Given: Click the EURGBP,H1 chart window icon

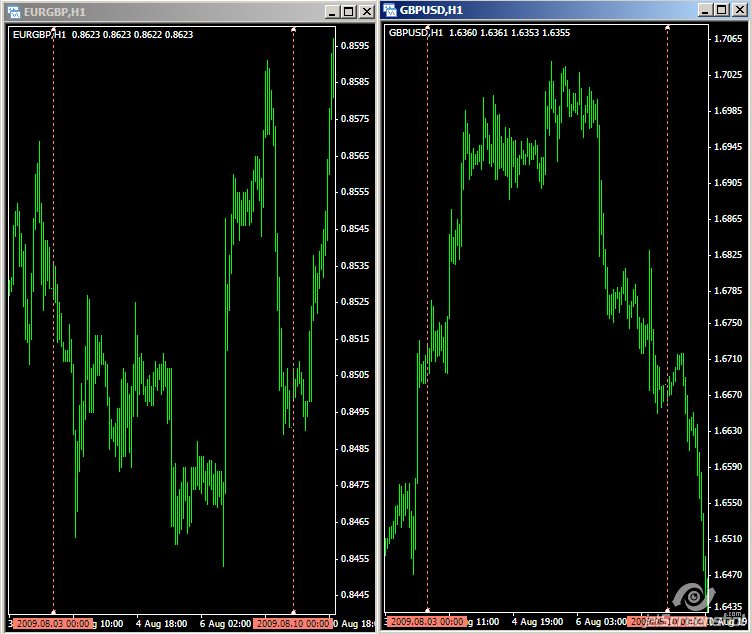Looking at the screenshot, I should click(x=14, y=12).
